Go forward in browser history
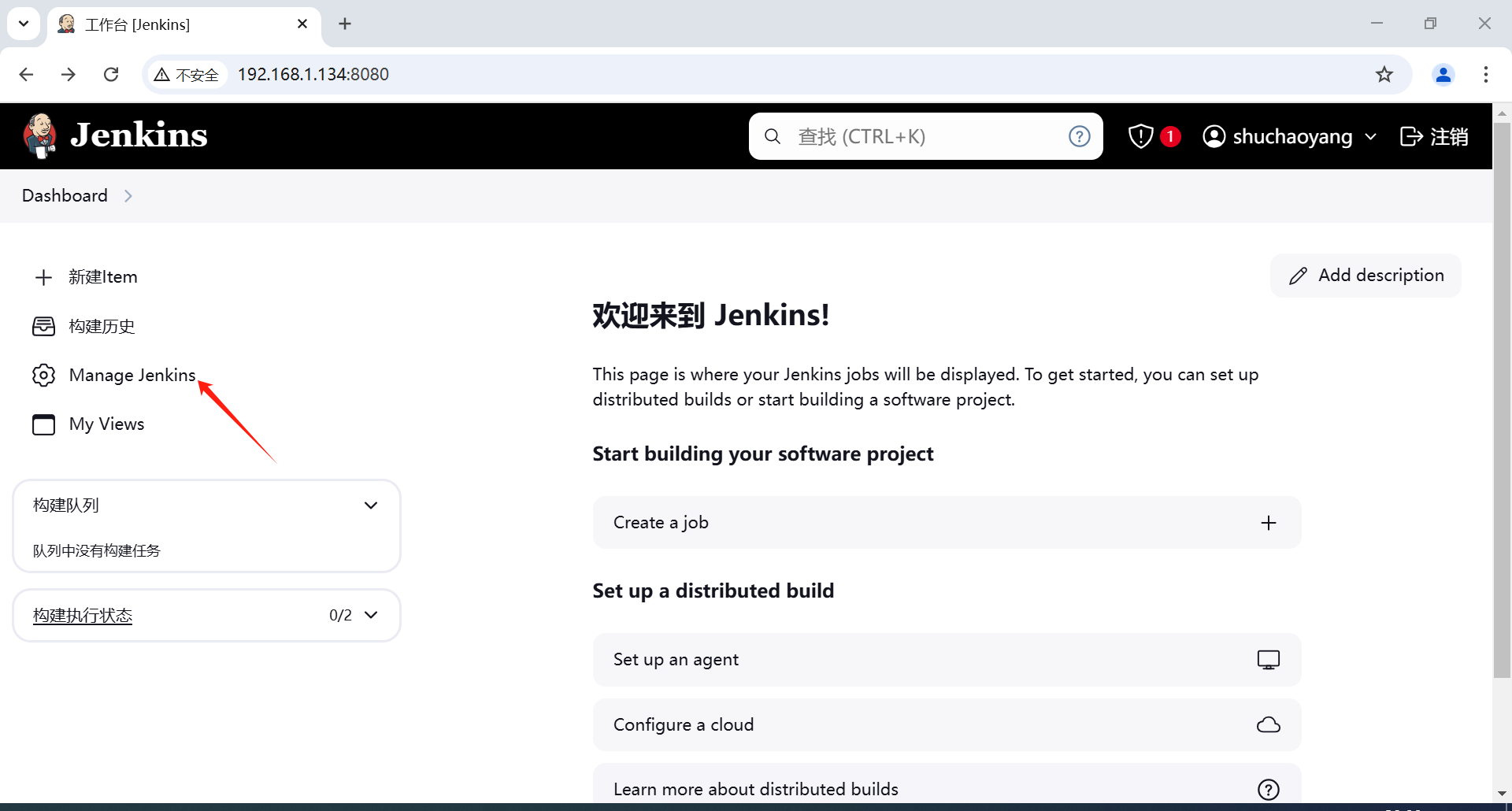 [69, 74]
